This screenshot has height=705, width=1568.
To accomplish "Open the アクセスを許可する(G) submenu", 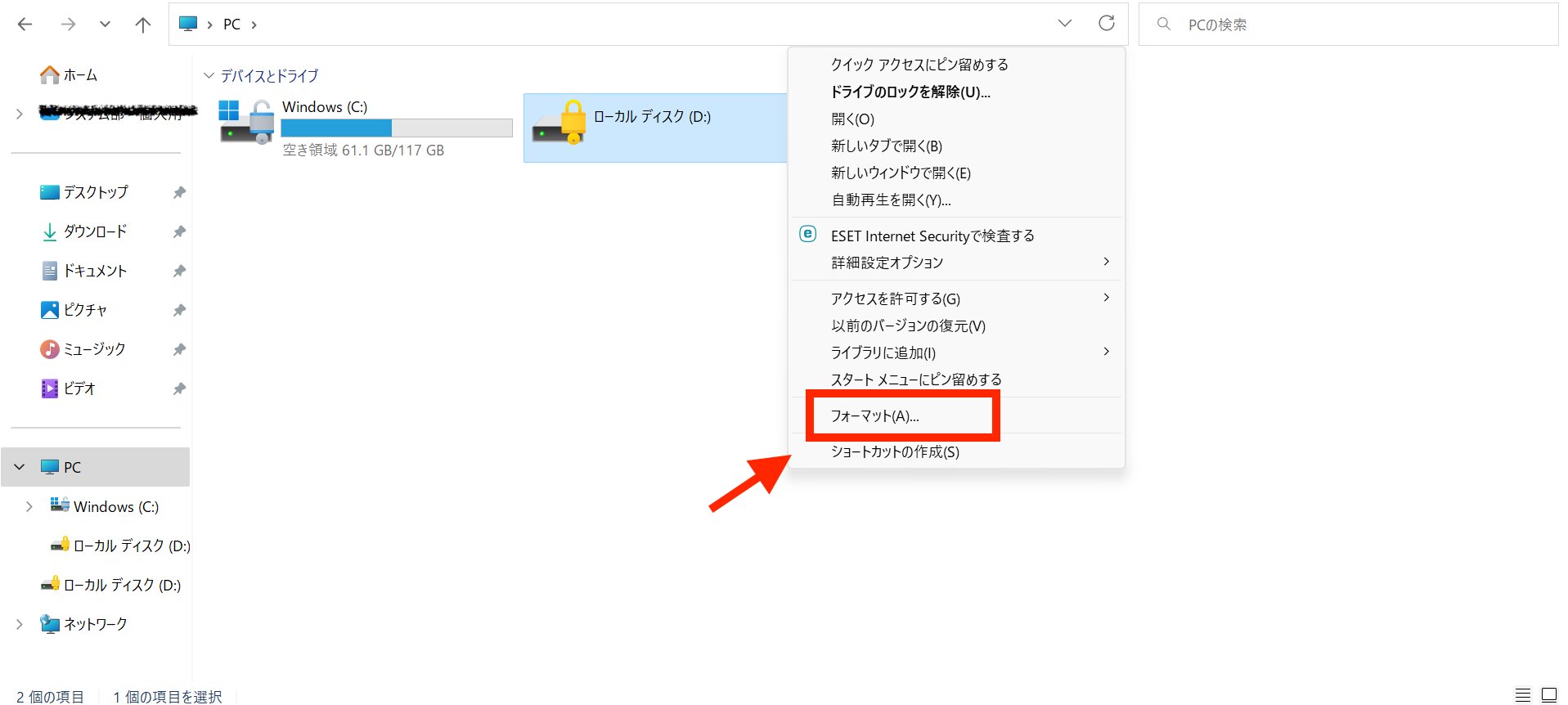I will 957,299.
